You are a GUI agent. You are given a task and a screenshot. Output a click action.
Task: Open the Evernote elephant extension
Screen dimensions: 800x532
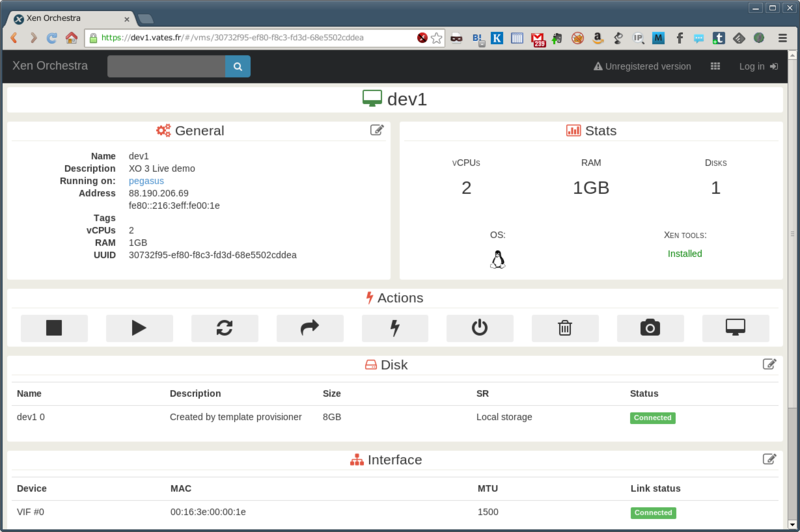click(557, 38)
